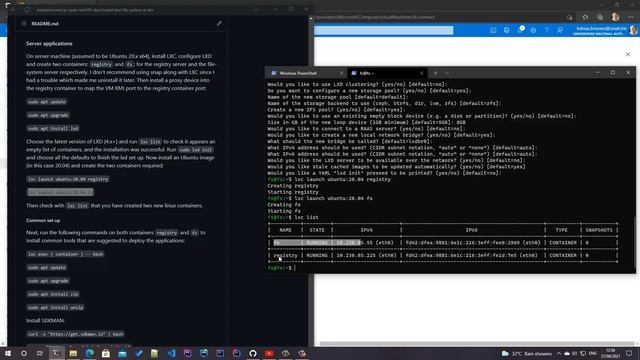This screenshot has height=360, width=640.
Task: Open Azure notifications bell
Action: (520, 30)
